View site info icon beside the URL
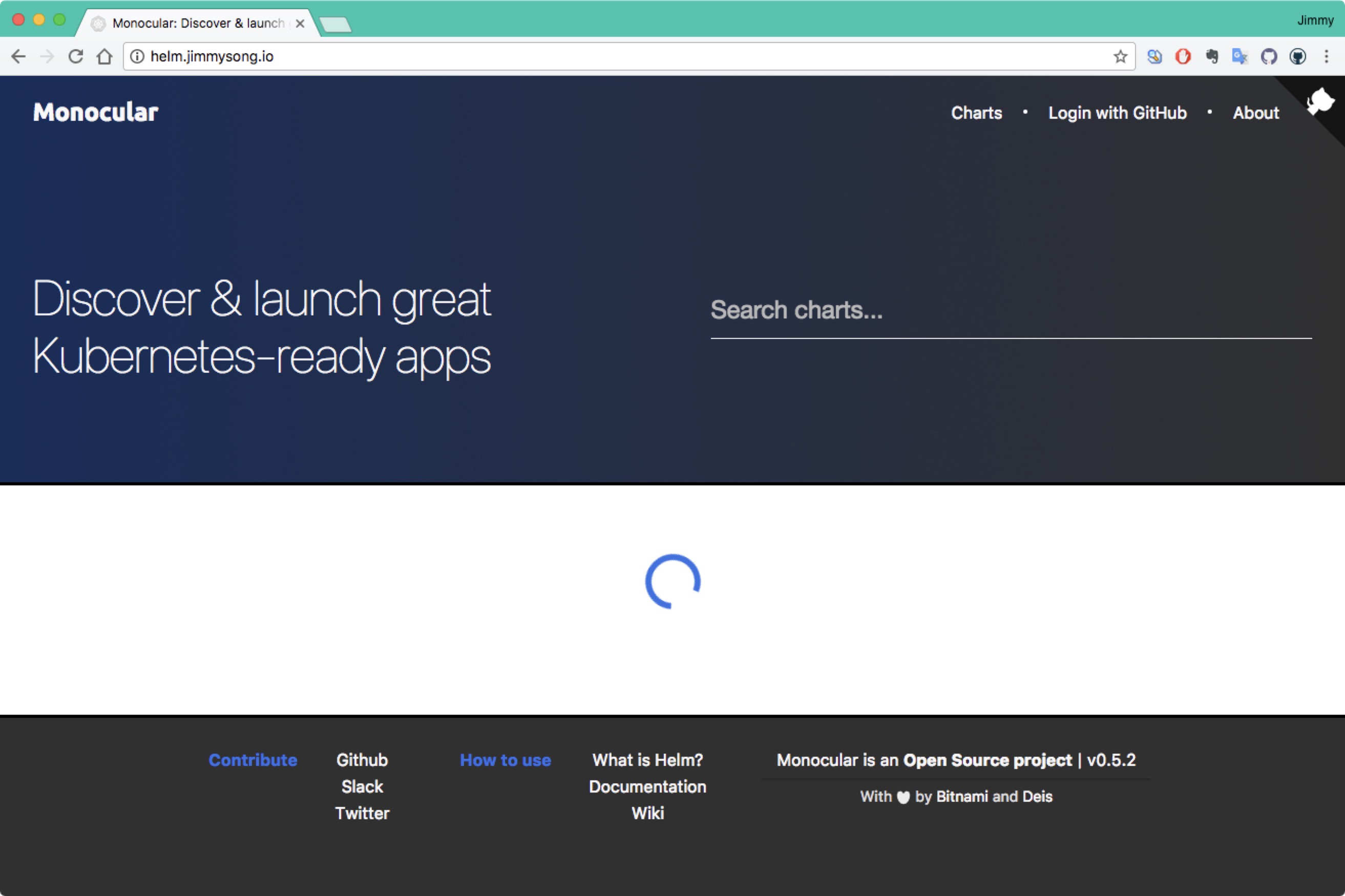The image size is (1345, 896). 137,56
